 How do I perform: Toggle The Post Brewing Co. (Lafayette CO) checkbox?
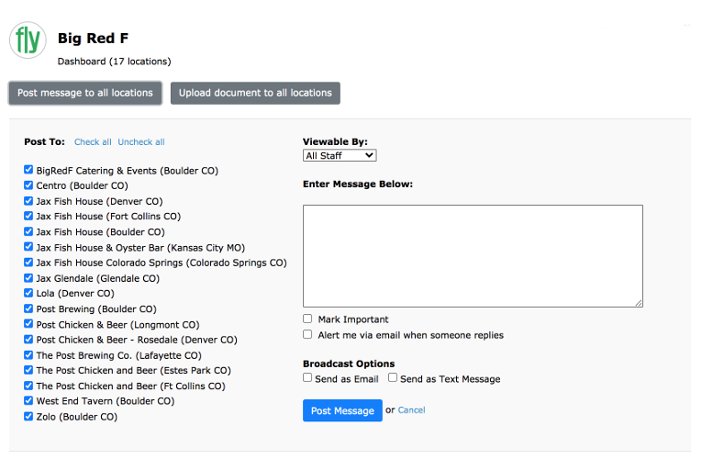click(29, 355)
